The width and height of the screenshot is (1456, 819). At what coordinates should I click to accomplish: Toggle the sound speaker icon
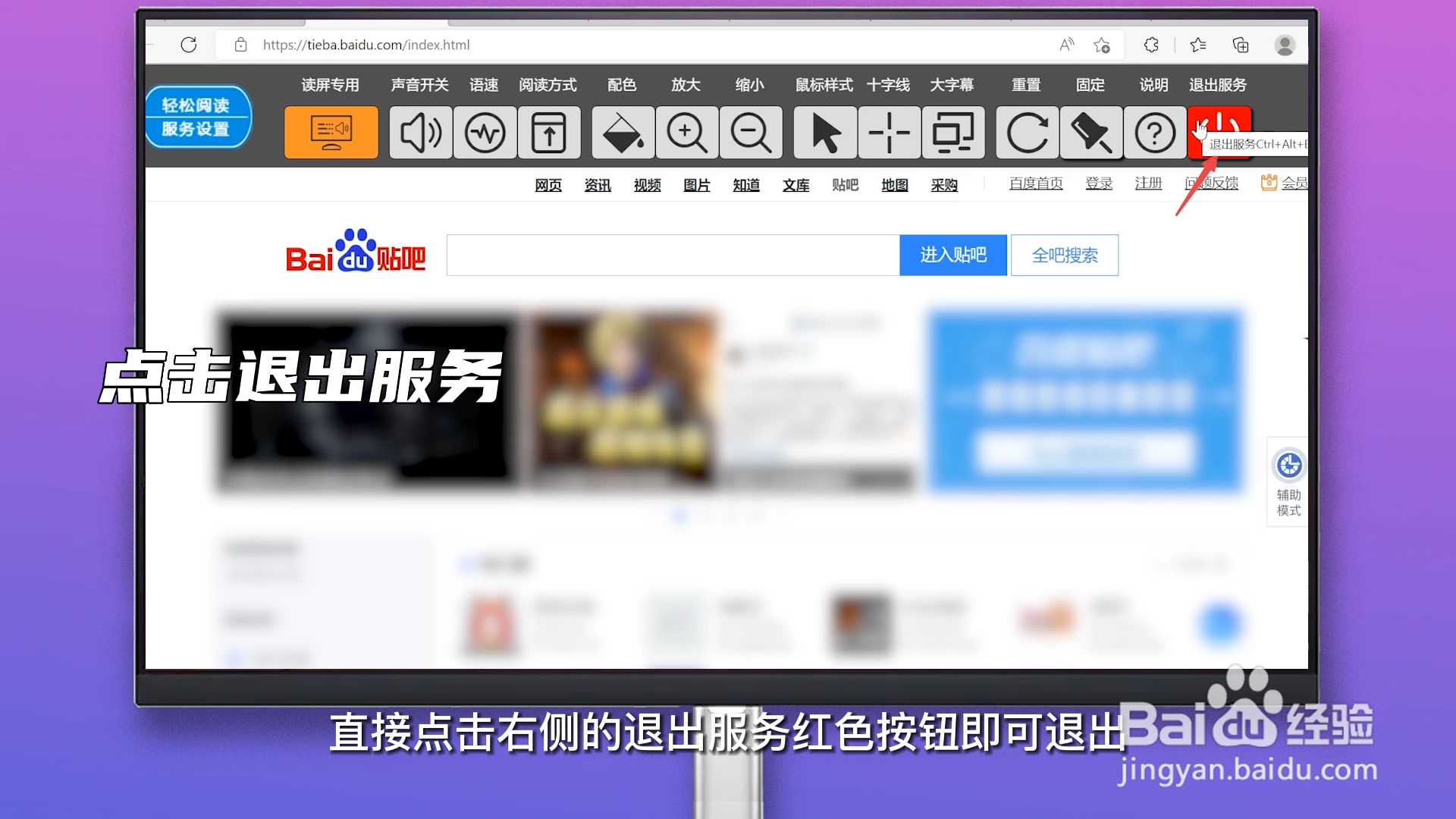tap(421, 133)
